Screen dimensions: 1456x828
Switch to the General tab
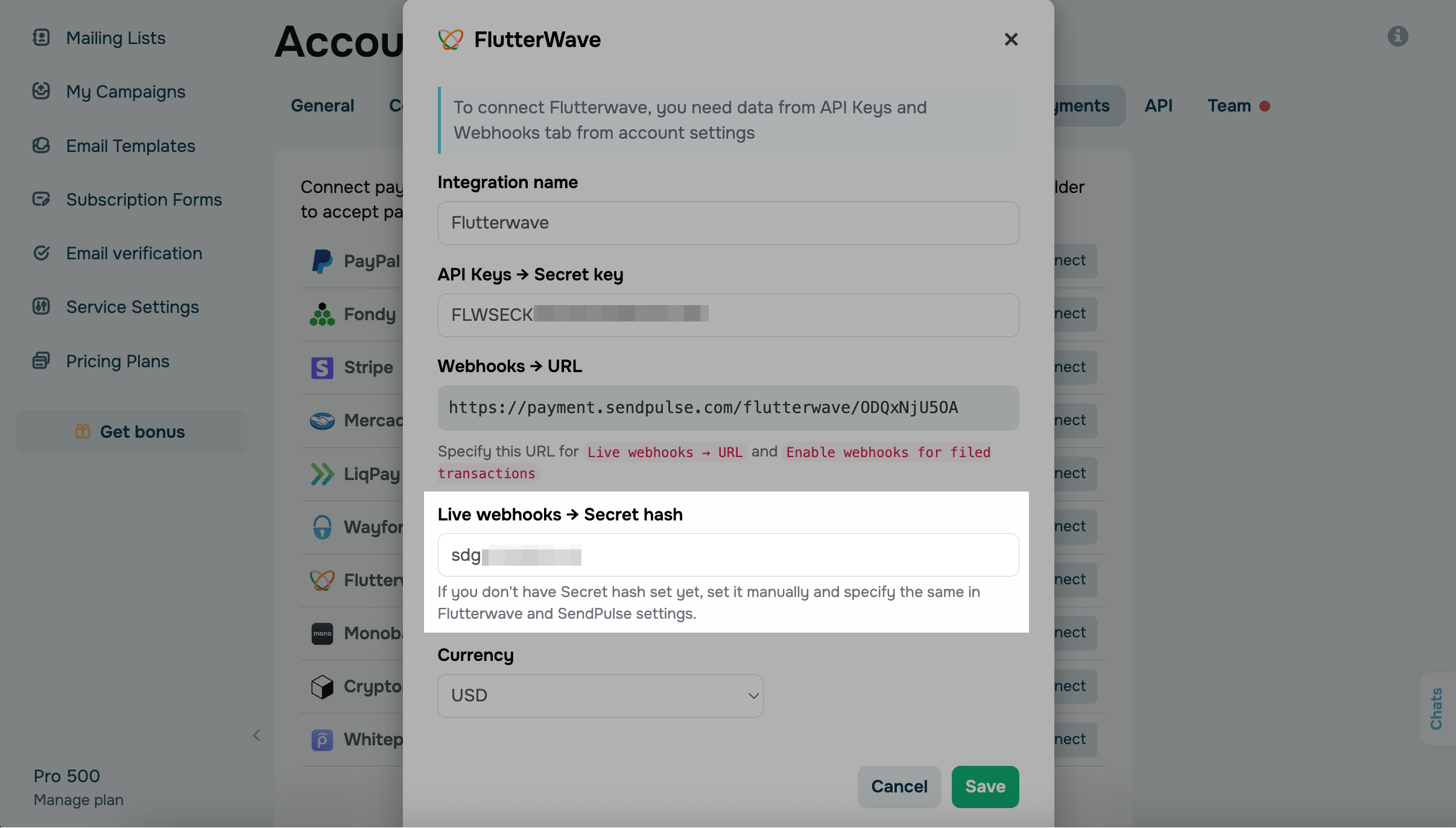pyautogui.click(x=322, y=106)
